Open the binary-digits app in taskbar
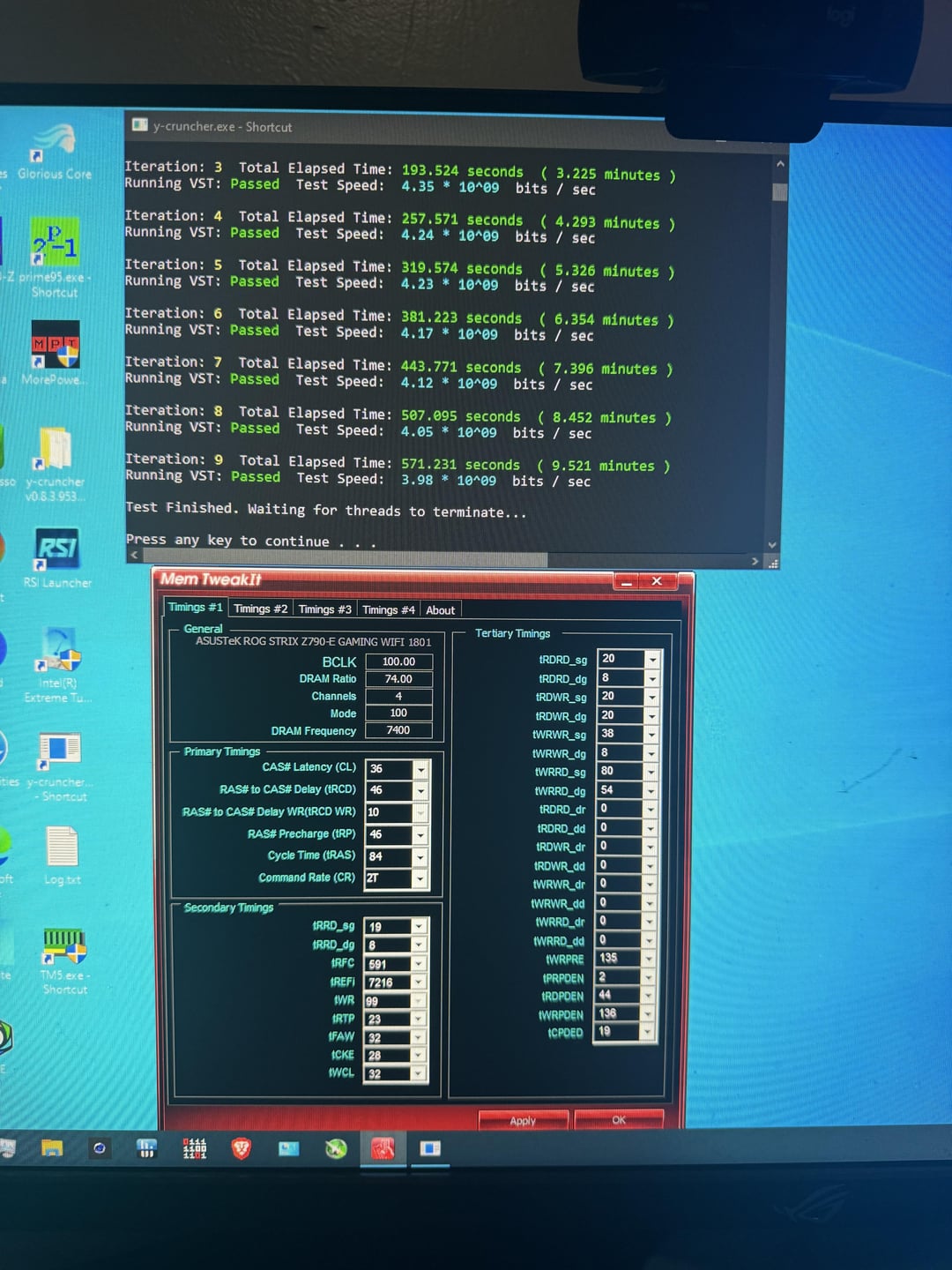 click(x=194, y=1147)
